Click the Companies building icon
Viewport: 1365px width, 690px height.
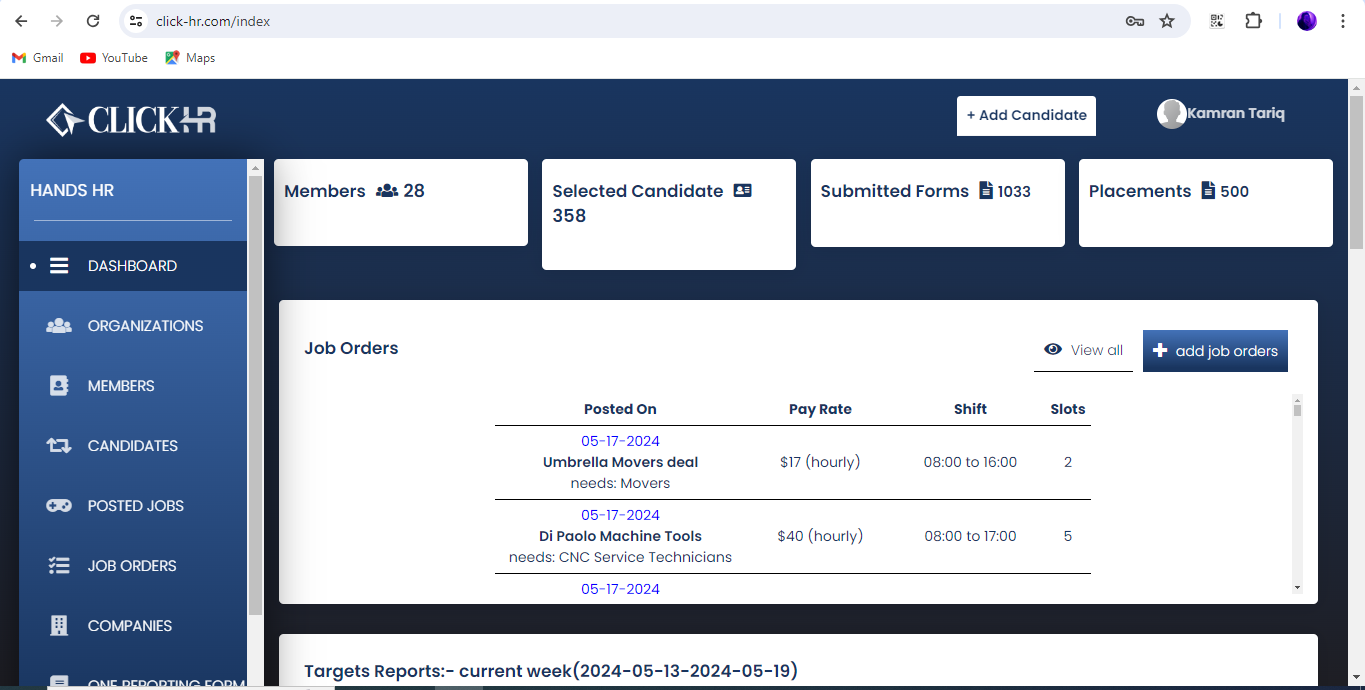tap(59, 626)
